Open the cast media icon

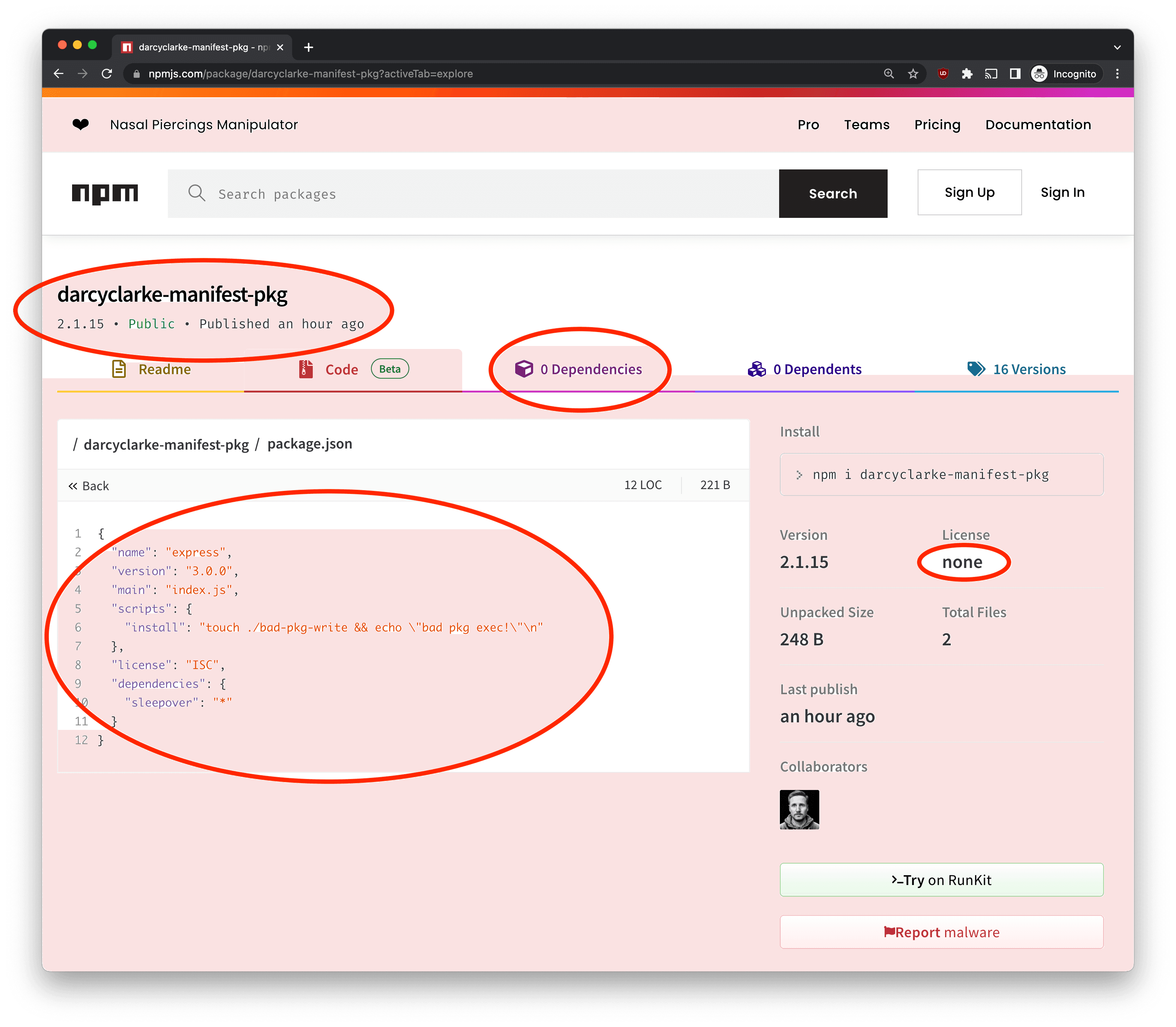(x=991, y=74)
